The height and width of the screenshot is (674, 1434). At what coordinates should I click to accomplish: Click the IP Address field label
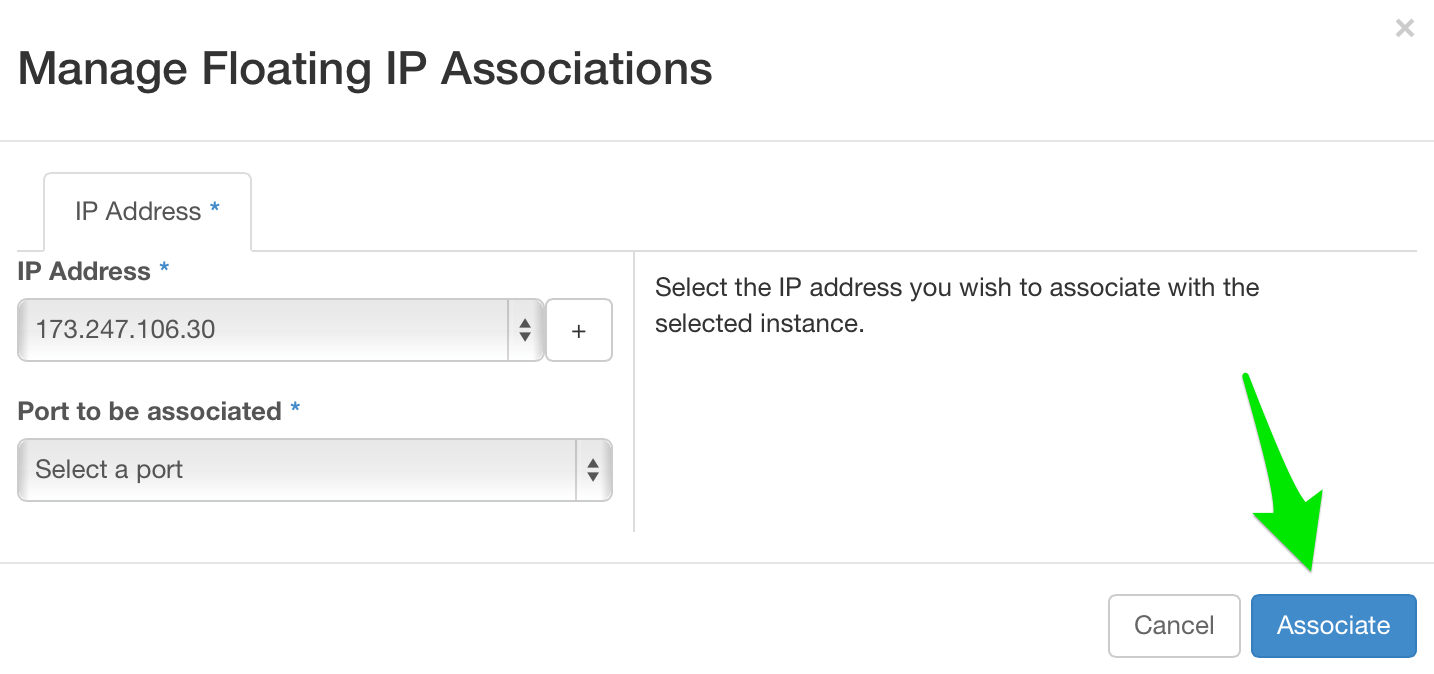coord(81,270)
